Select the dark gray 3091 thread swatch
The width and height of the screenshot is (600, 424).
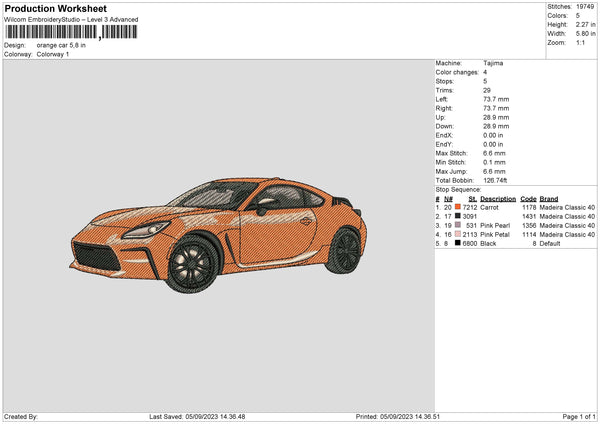click(458, 216)
